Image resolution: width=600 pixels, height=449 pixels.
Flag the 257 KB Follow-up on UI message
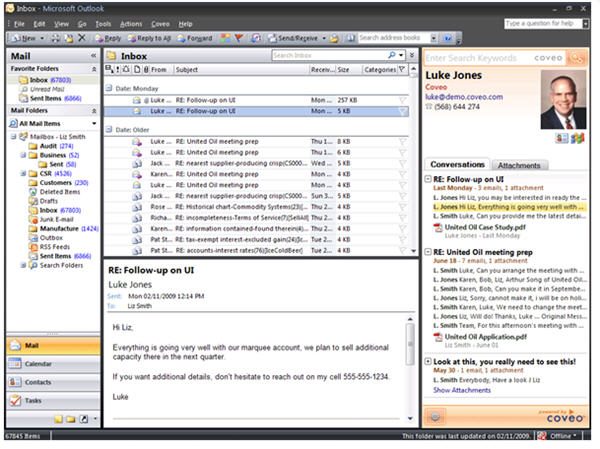pos(402,100)
